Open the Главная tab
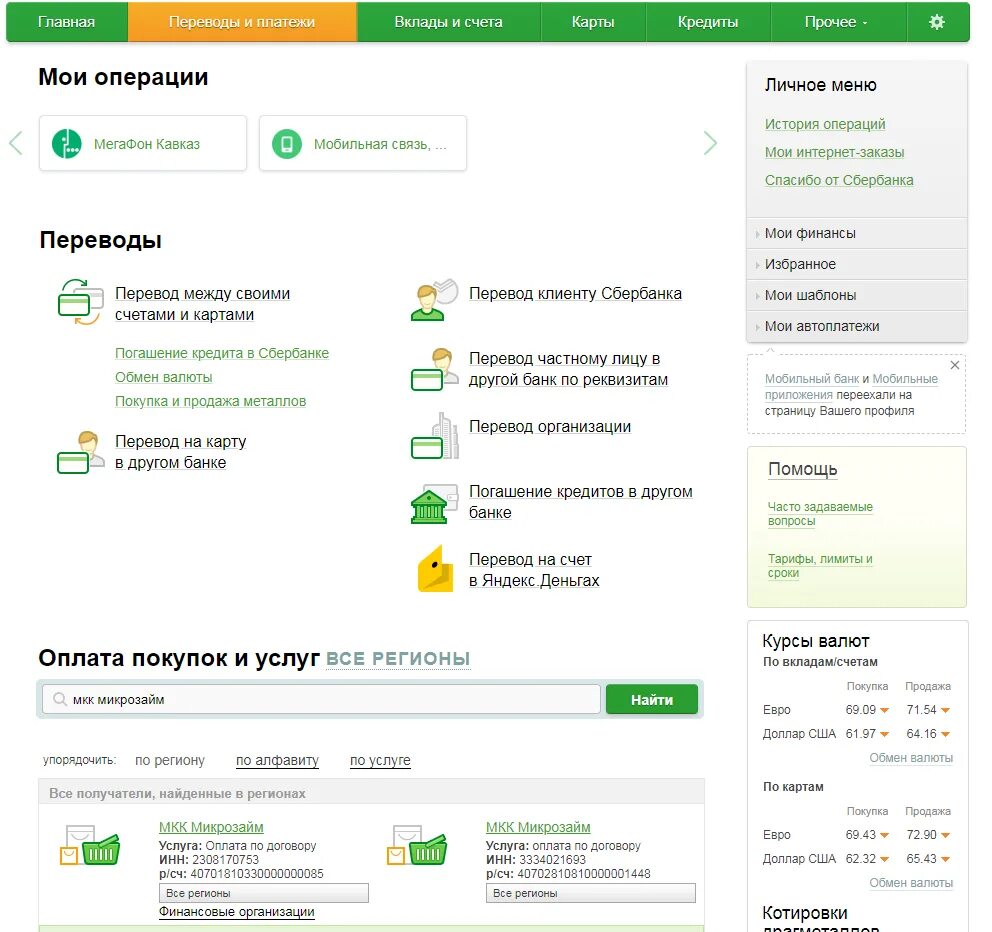The image size is (992, 932). click(66, 22)
